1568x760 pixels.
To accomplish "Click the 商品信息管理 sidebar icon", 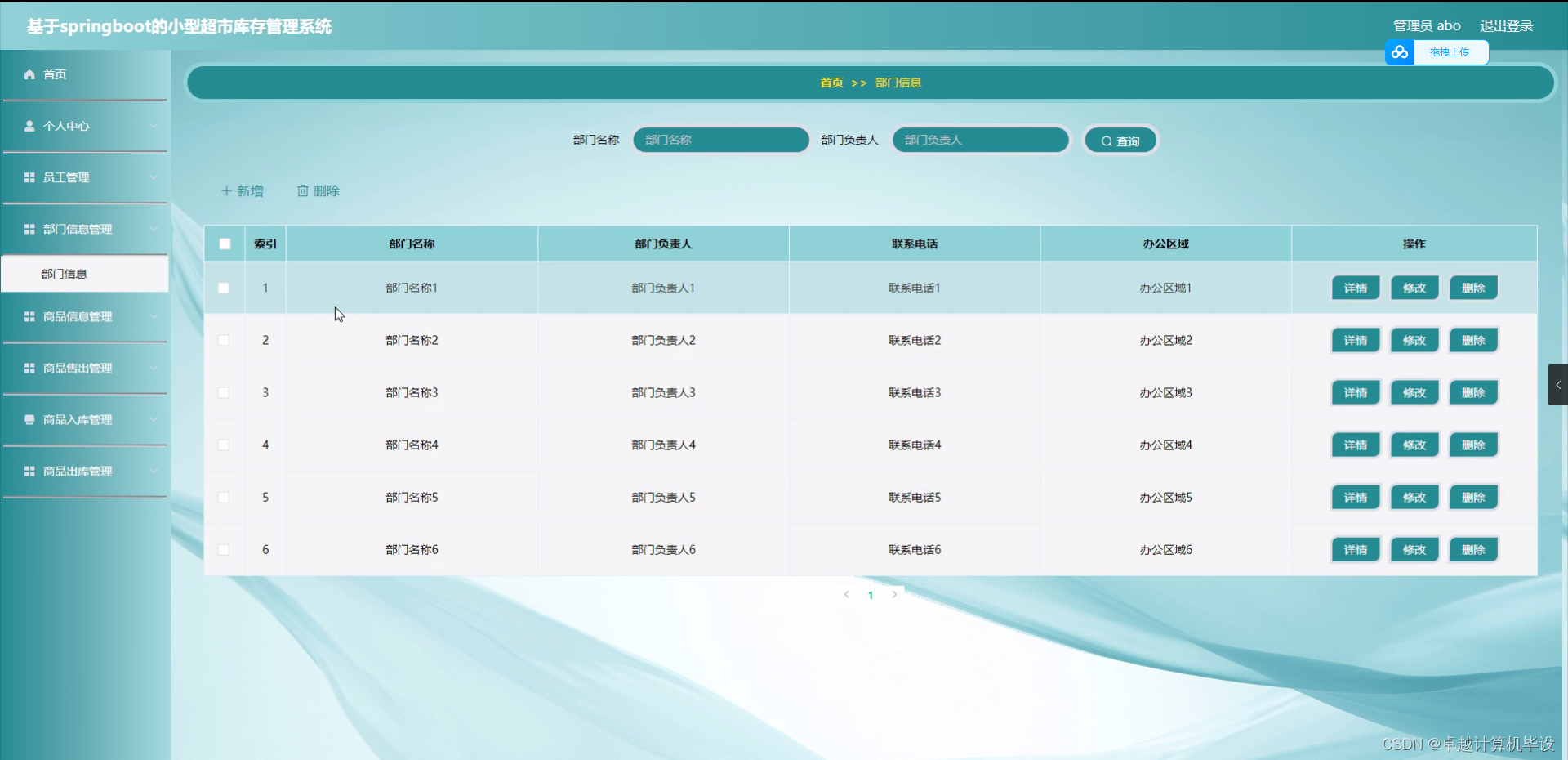I will pos(28,316).
